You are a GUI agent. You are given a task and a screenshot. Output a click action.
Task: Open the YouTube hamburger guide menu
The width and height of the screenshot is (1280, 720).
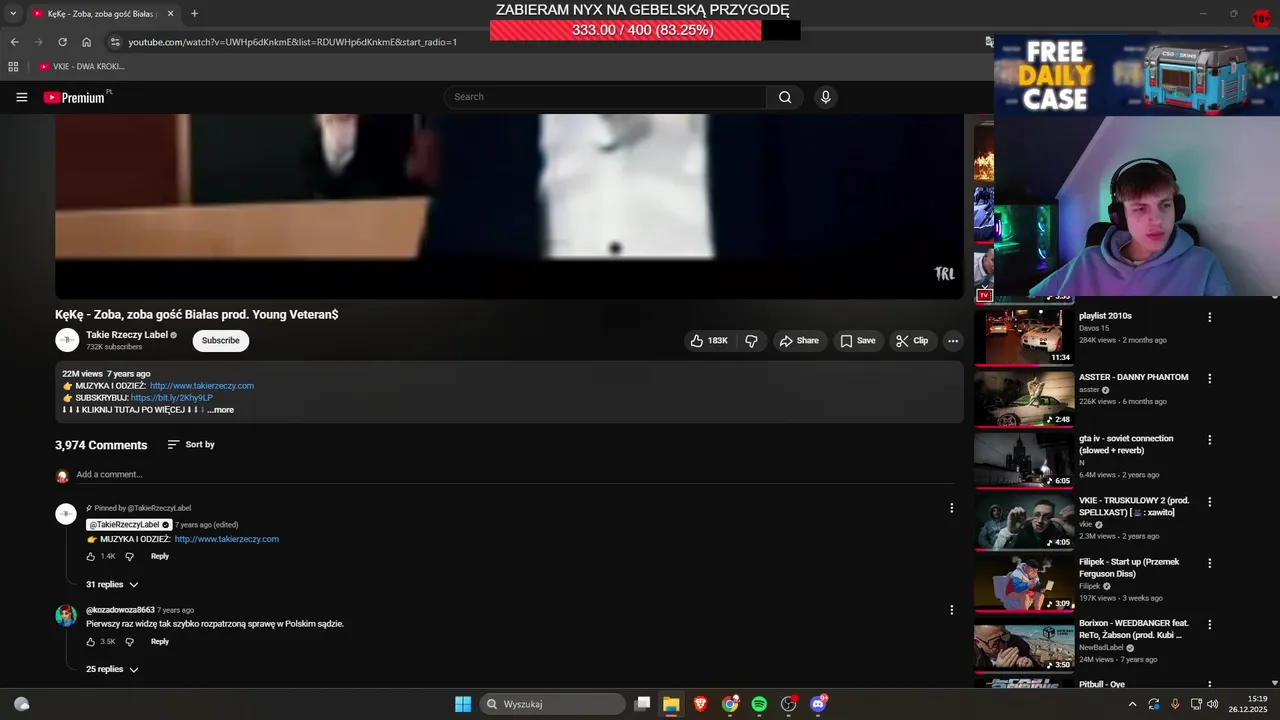coord(22,97)
